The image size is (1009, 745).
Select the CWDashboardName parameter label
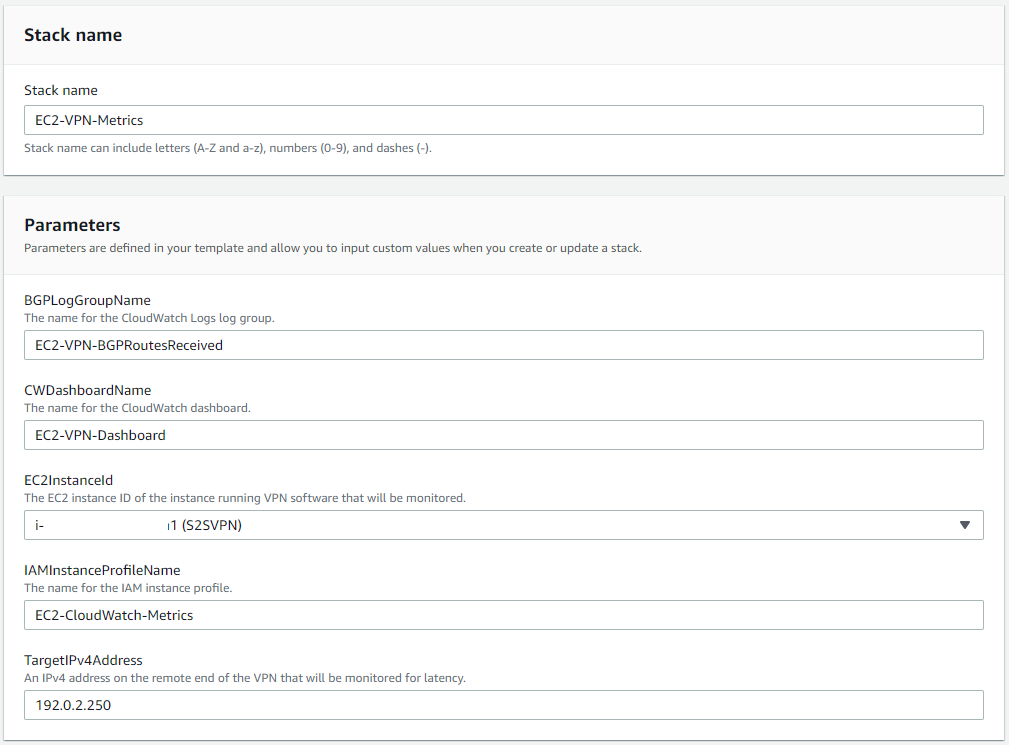point(88,390)
